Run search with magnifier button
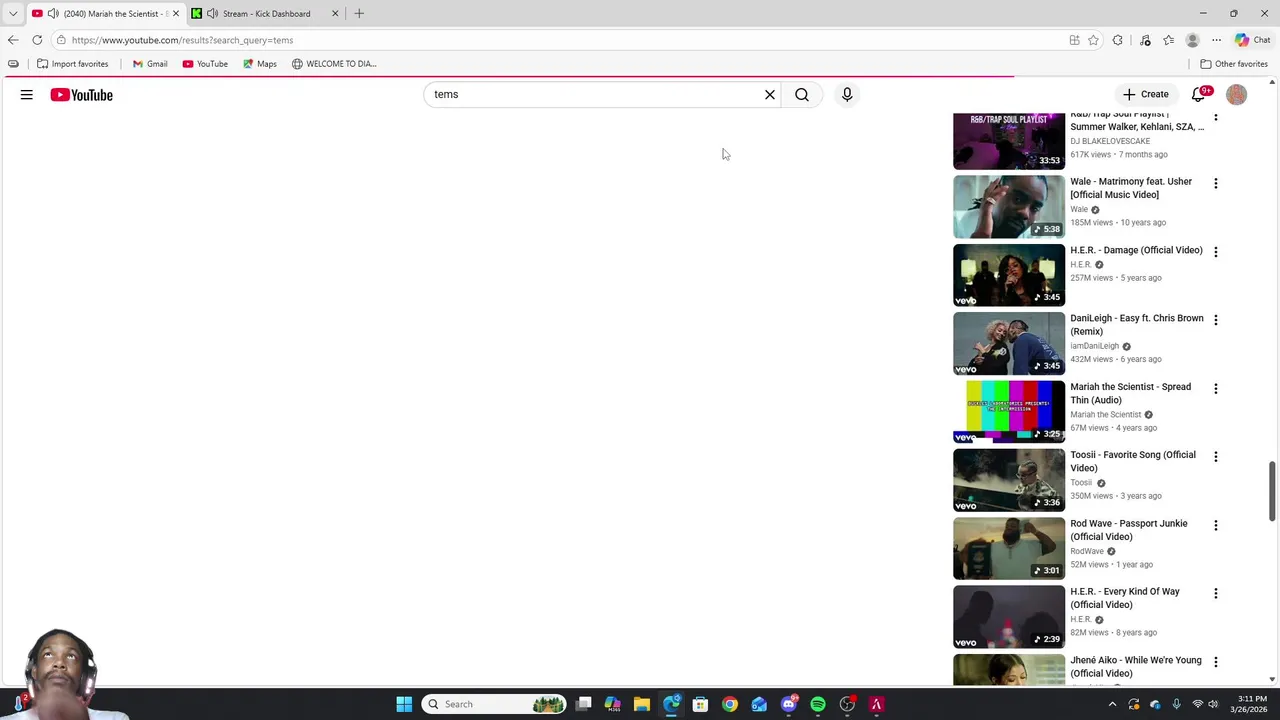 coord(802,95)
